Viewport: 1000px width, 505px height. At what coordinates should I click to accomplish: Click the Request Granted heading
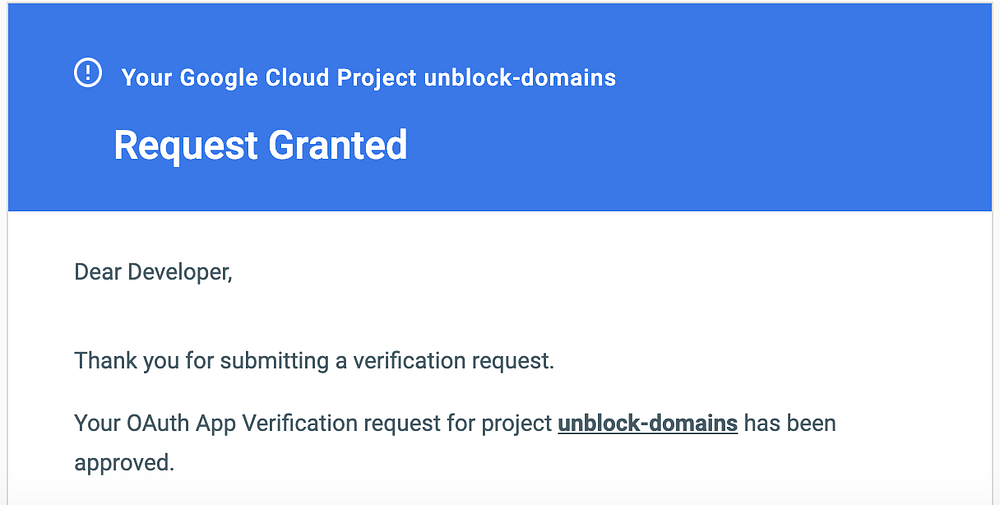coord(260,146)
